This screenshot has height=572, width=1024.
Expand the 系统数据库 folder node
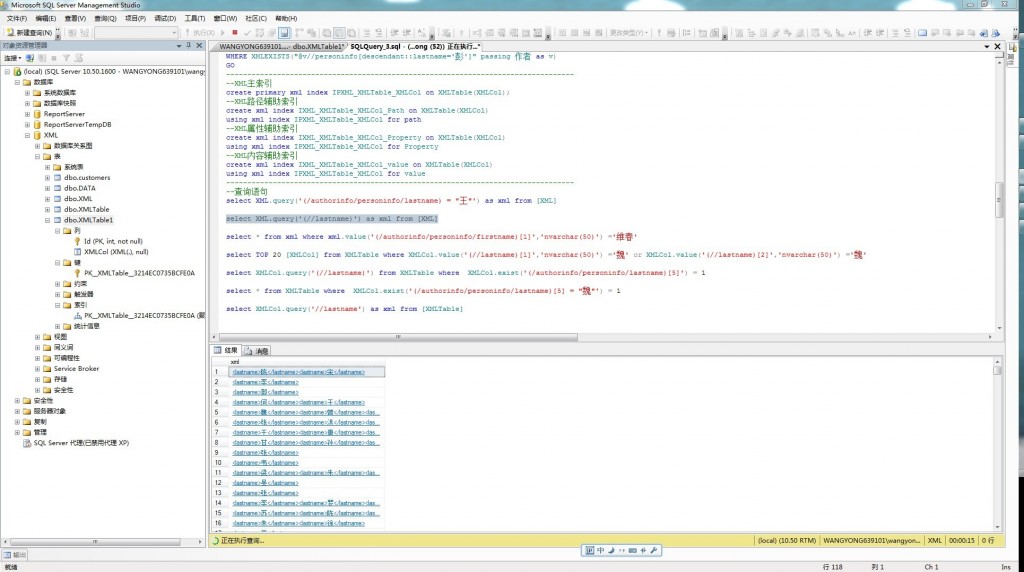(x=27, y=93)
